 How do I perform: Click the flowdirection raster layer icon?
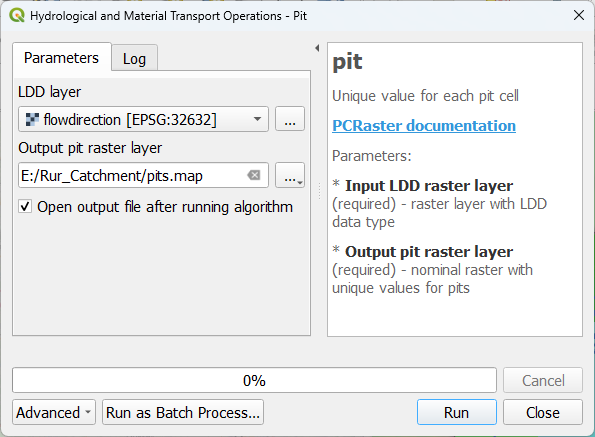[32, 119]
